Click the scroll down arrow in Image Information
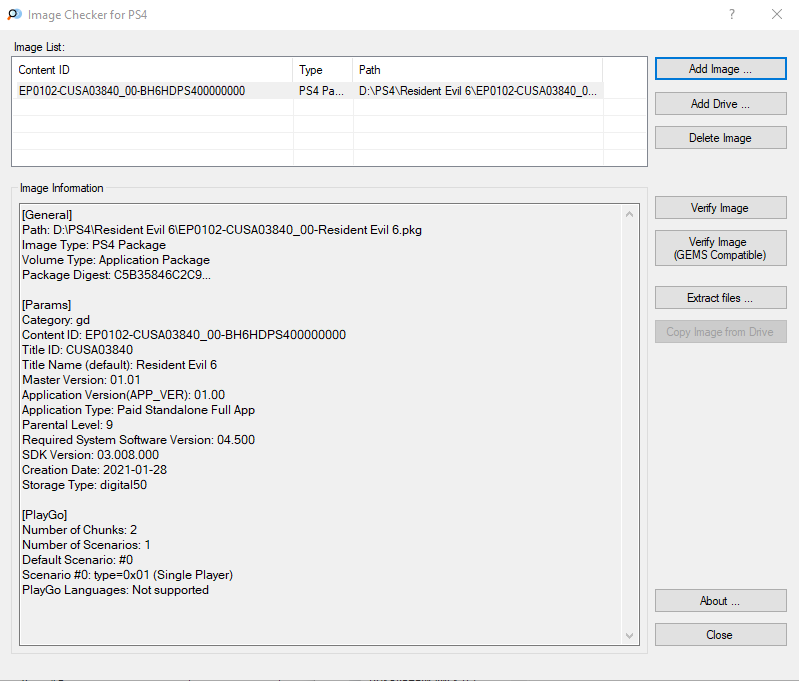Image resolution: width=799 pixels, height=681 pixels. click(630, 636)
